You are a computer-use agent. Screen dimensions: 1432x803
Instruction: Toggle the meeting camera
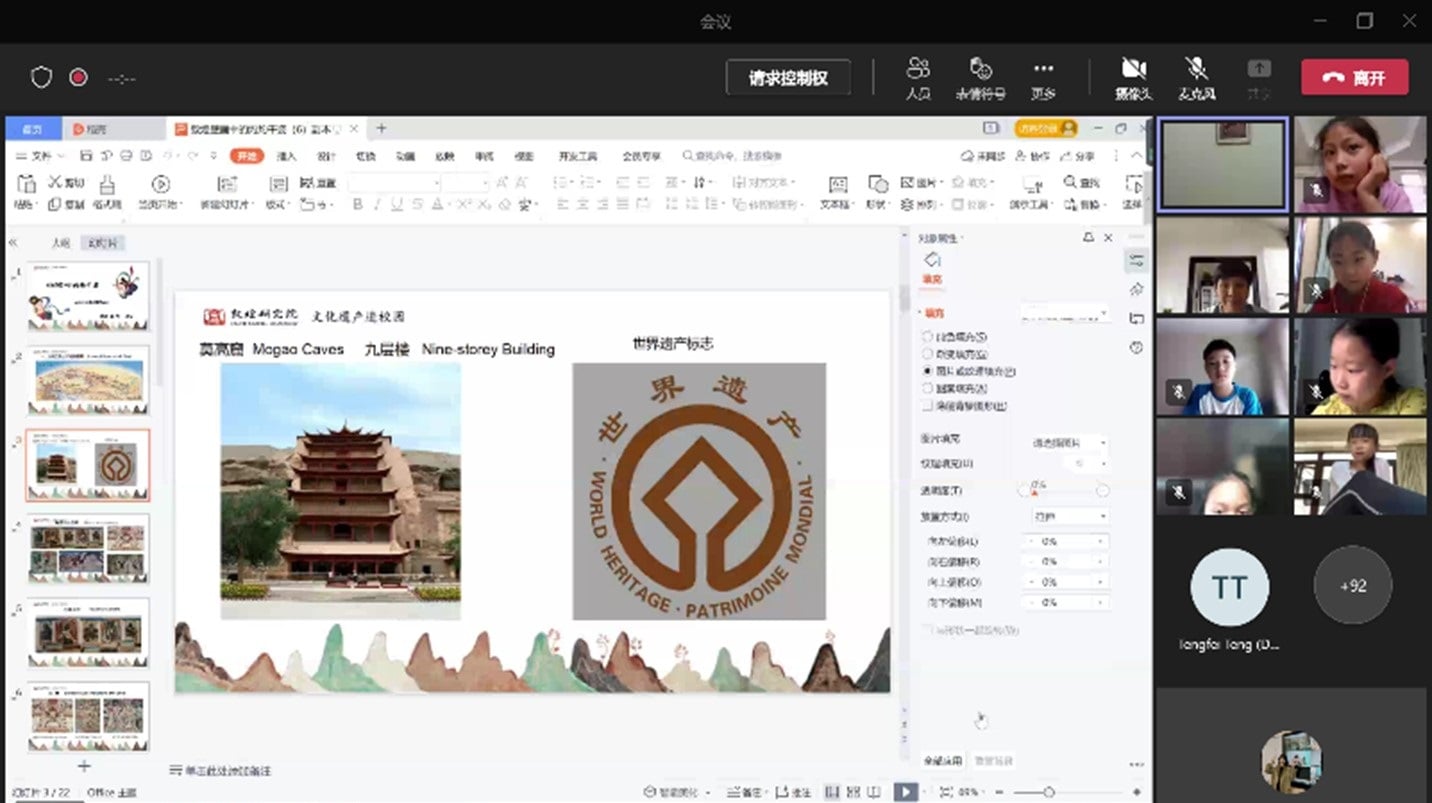click(x=1134, y=77)
